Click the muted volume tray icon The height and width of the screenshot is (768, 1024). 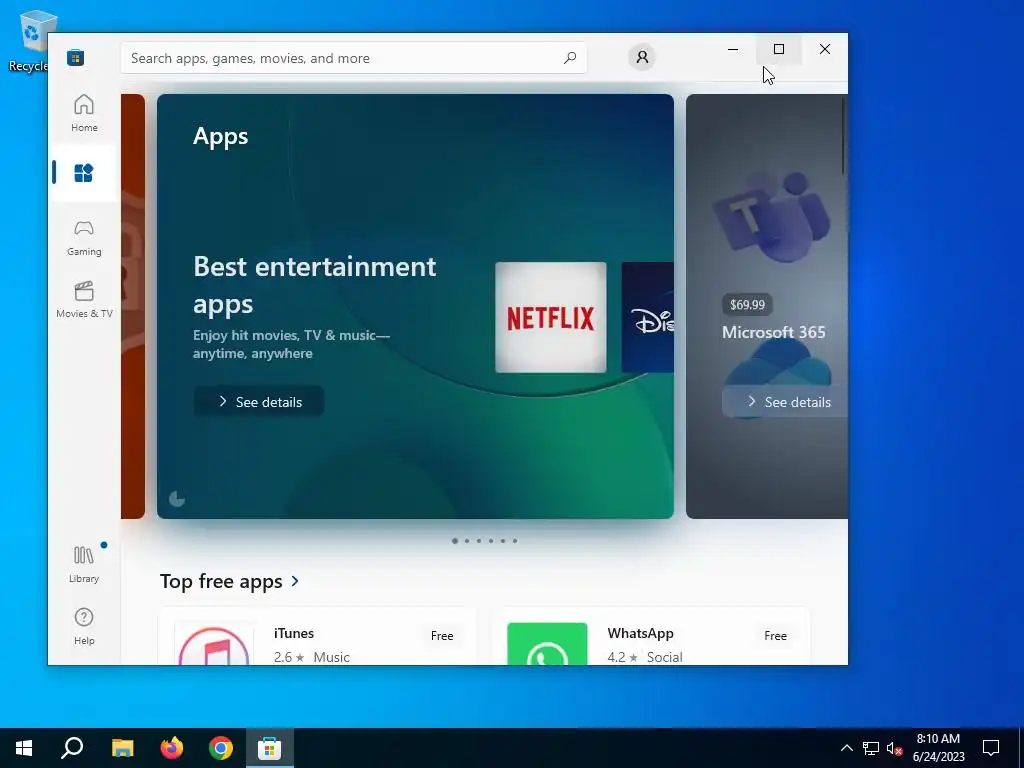(894, 748)
